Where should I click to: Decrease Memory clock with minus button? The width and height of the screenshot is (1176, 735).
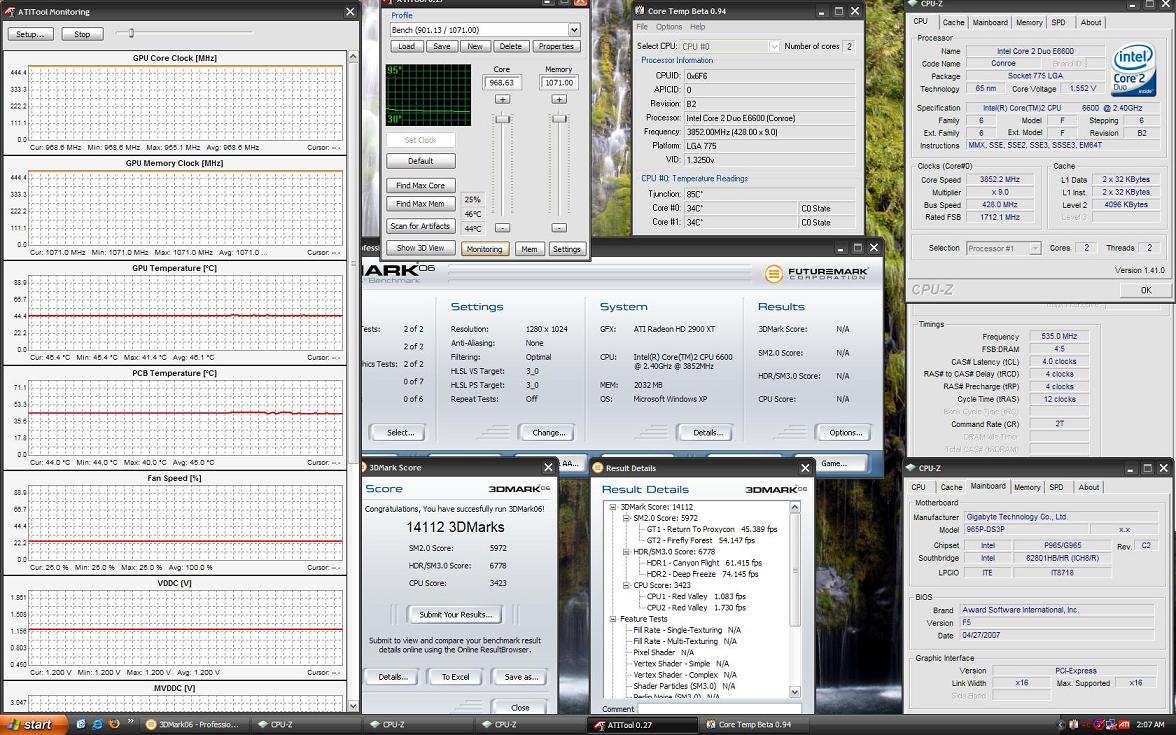pyautogui.click(x=559, y=227)
